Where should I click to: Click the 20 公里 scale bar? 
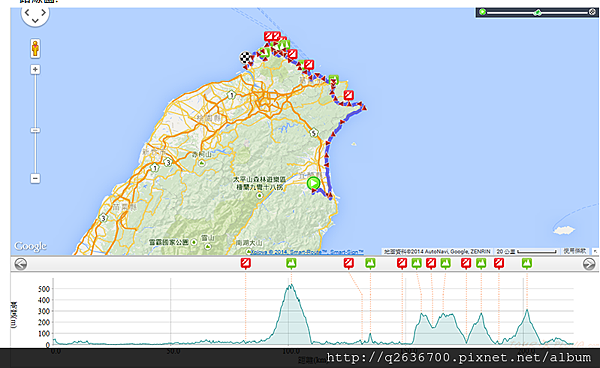[x=526, y=251]
